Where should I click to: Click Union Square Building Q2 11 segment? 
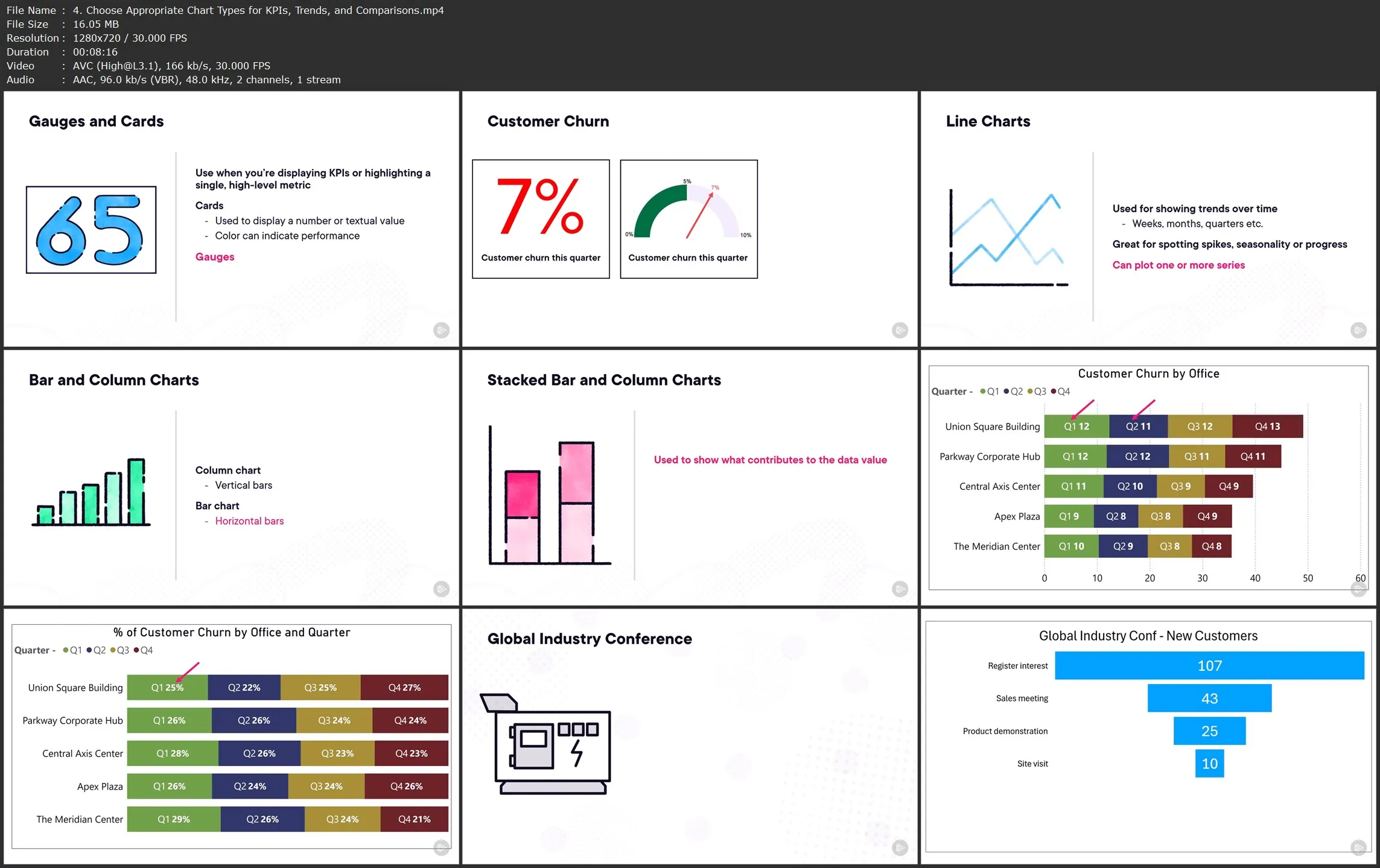(x=1137, y=426)
